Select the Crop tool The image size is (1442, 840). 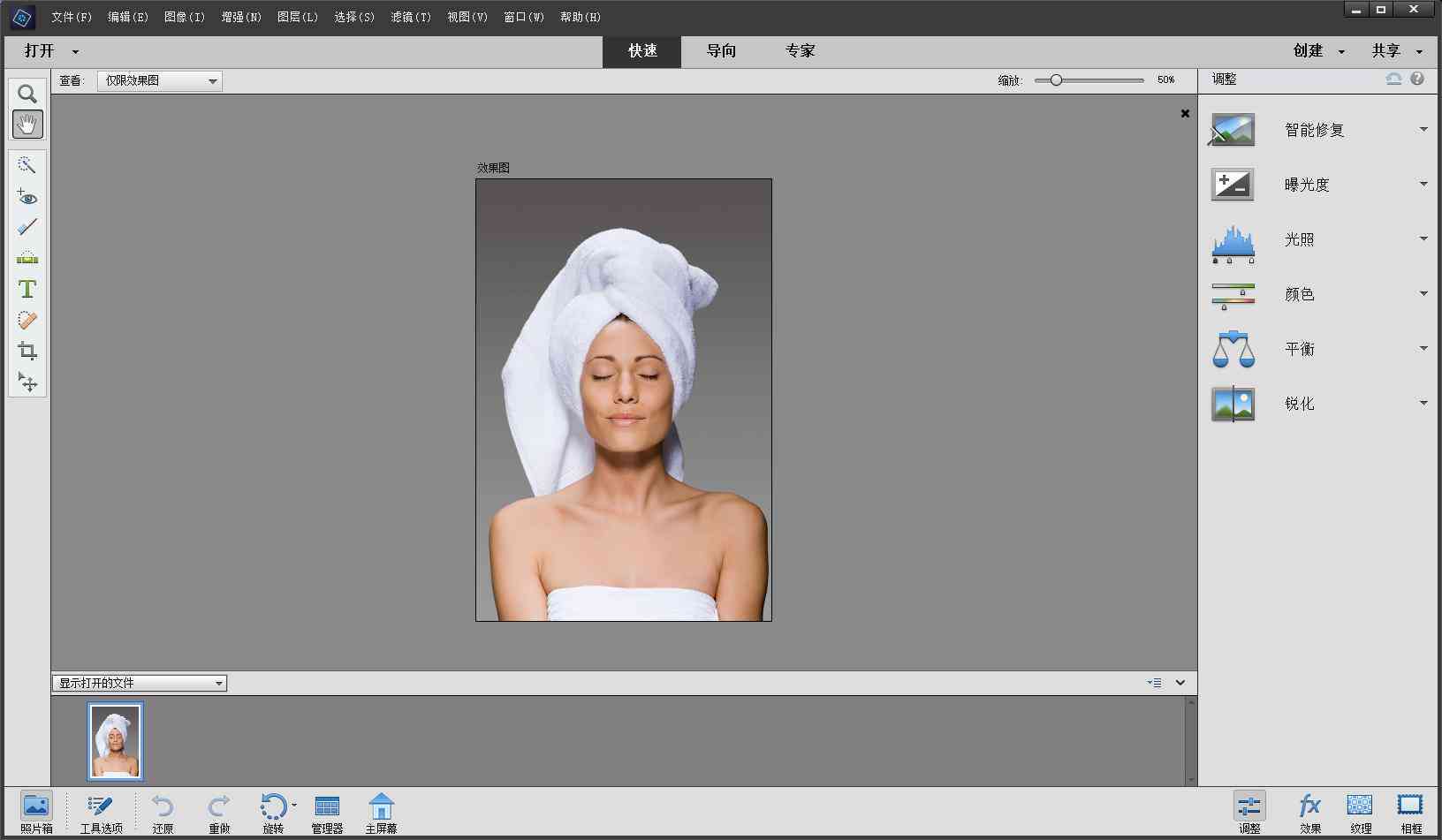(27, 351)
